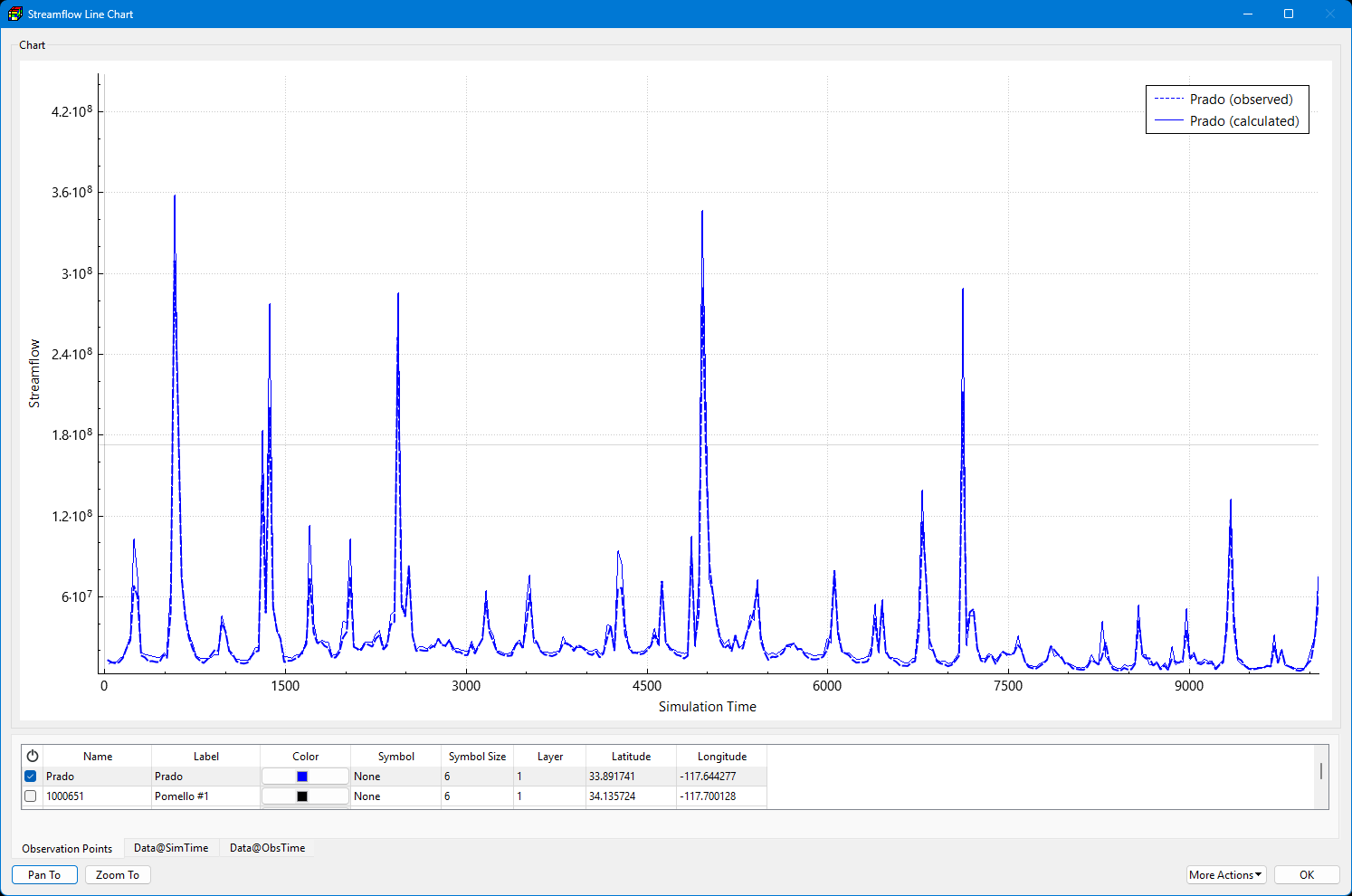Click the Symbol cell in Pomello #1 row

396,796
